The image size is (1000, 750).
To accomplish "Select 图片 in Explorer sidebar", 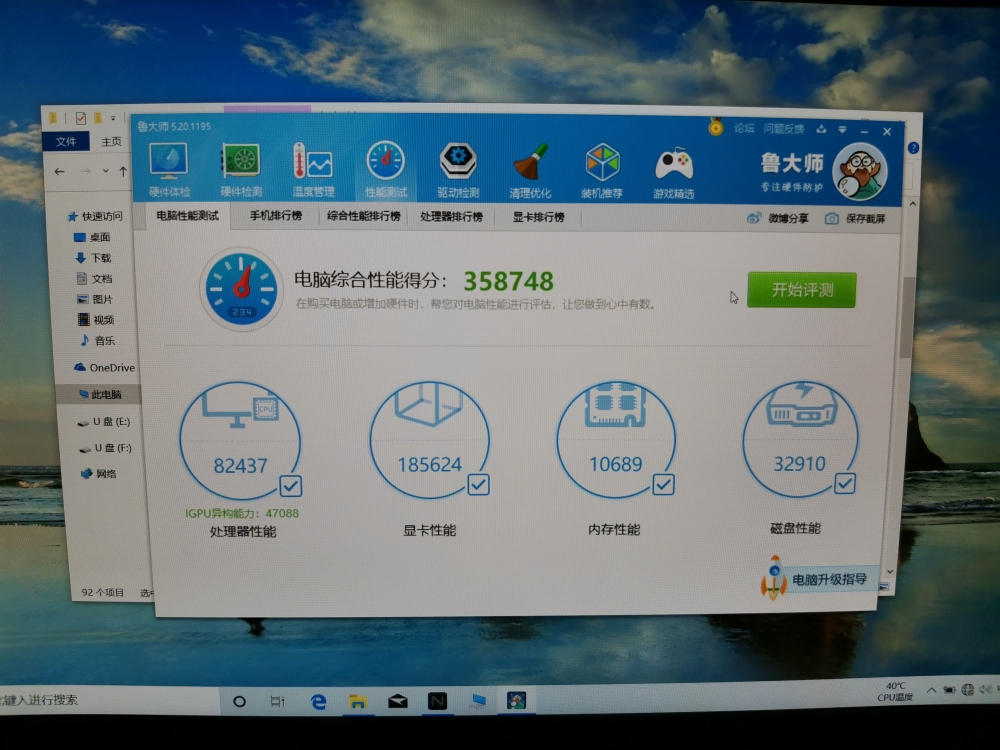I will pyautogui.click(x=94, y=299).
